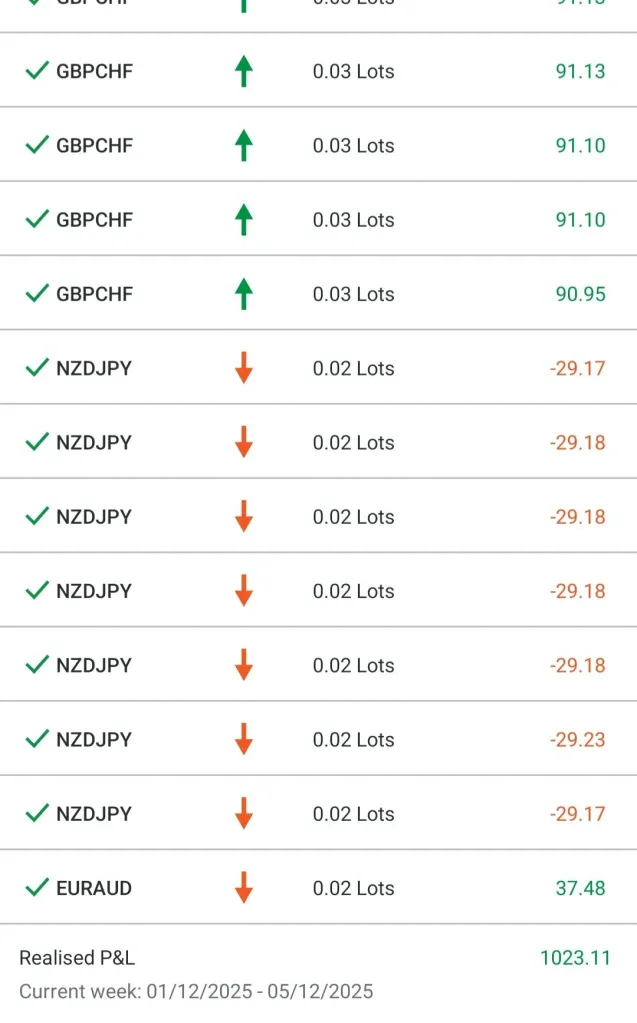Click 0.02 Lots in the EURAUD row
This screenshot has width=637, height=1023.
click(353, 888)
